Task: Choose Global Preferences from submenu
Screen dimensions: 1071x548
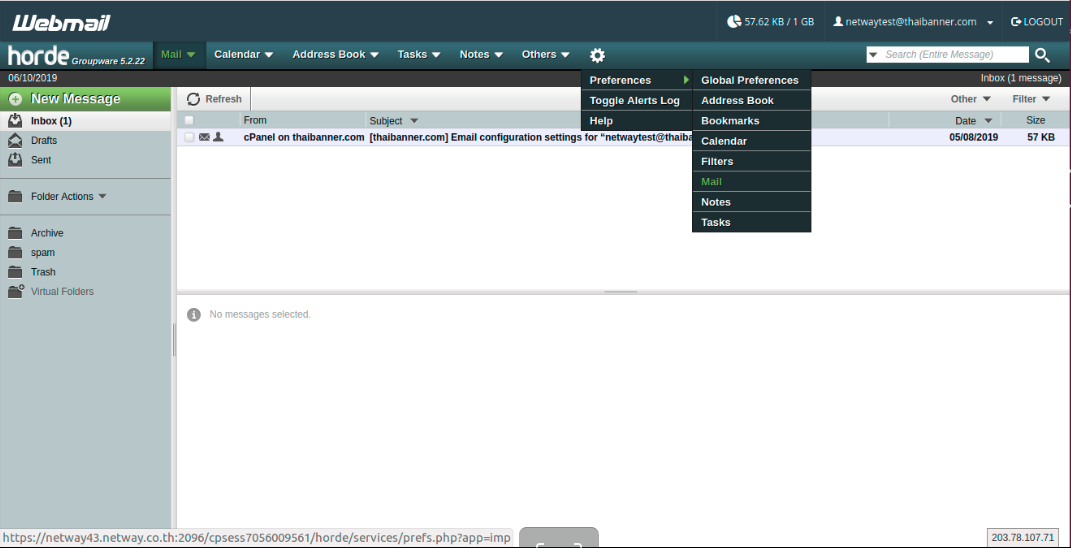Action: [x=749, y=80]
